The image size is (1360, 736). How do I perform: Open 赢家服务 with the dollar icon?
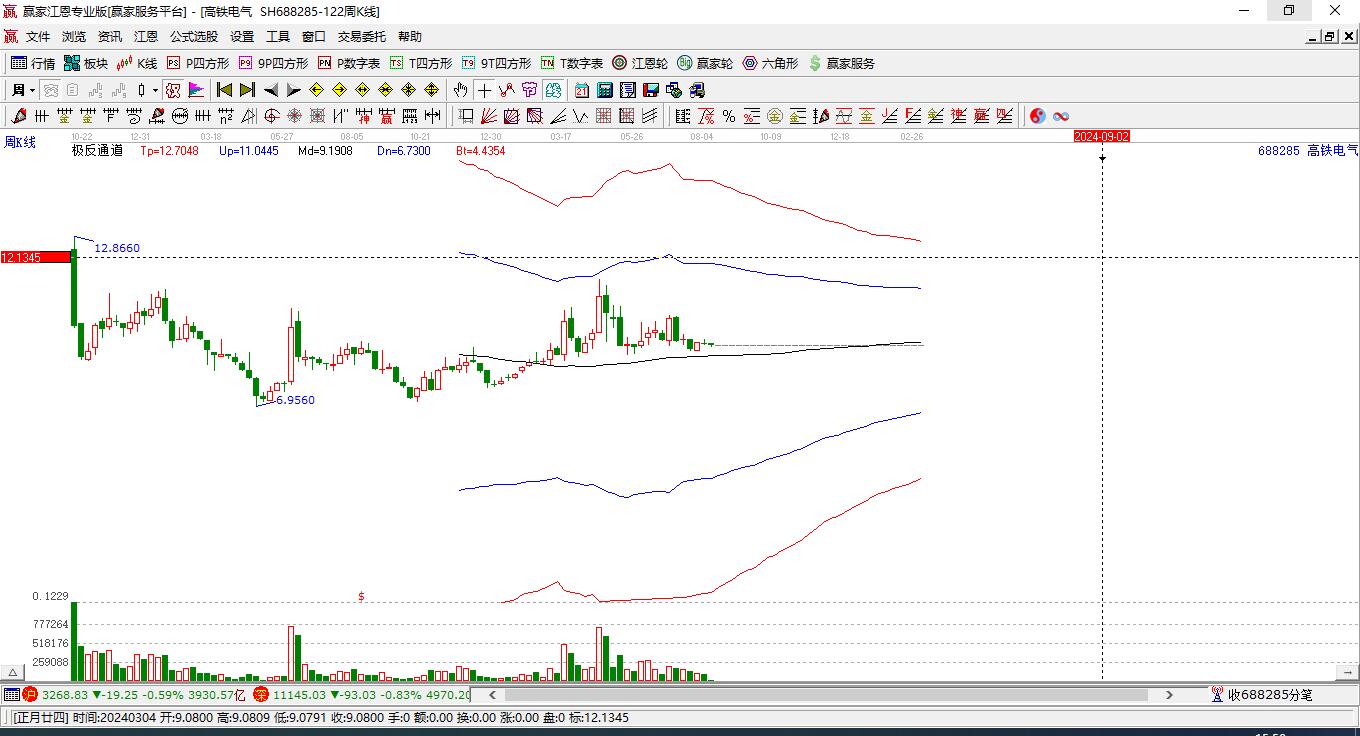841,63
